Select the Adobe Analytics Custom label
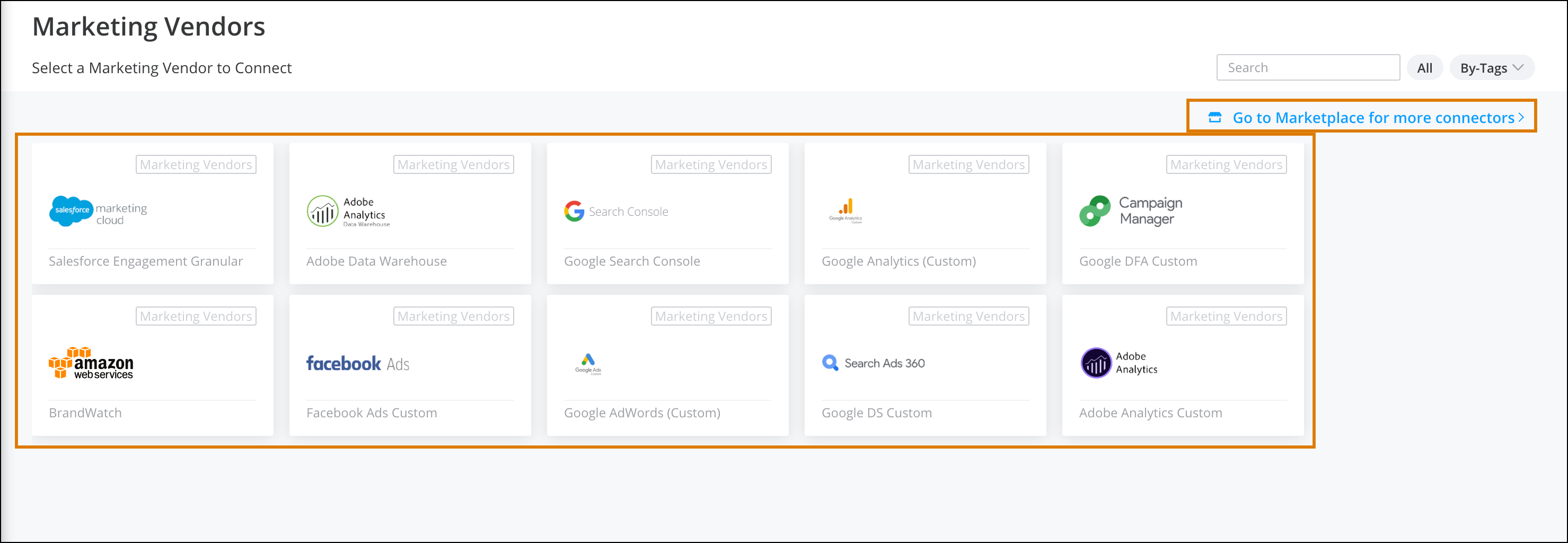Image resolution: width=1568 pixels, height=543 pixels. point(1151,413)
